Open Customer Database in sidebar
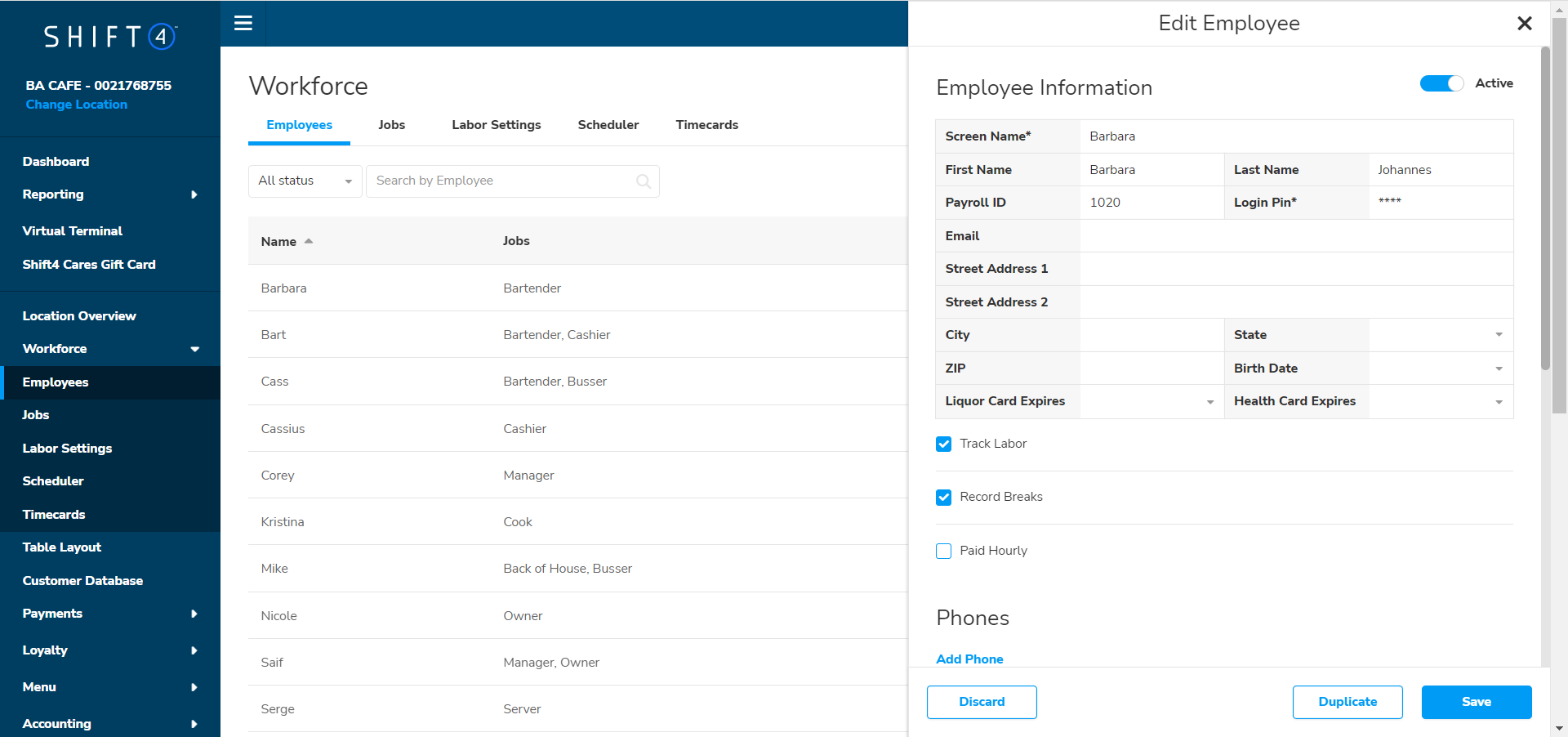 82,581
